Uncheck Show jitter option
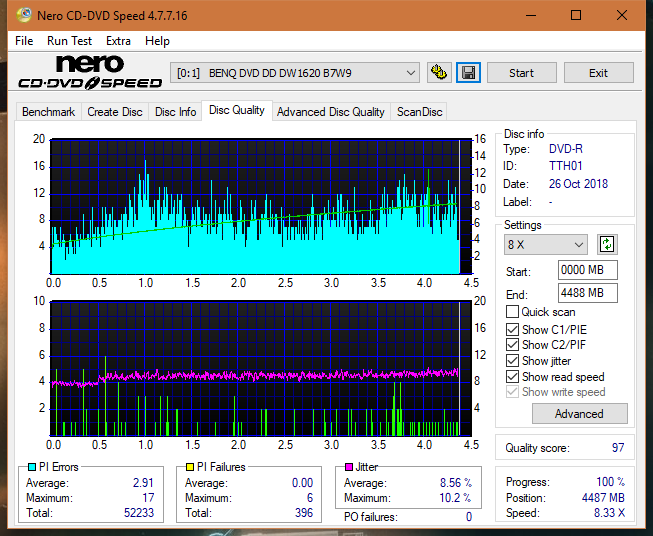Image resolution: width=653 pixels, height=536 pixels. pyautogui.click(x=512, y=361)
